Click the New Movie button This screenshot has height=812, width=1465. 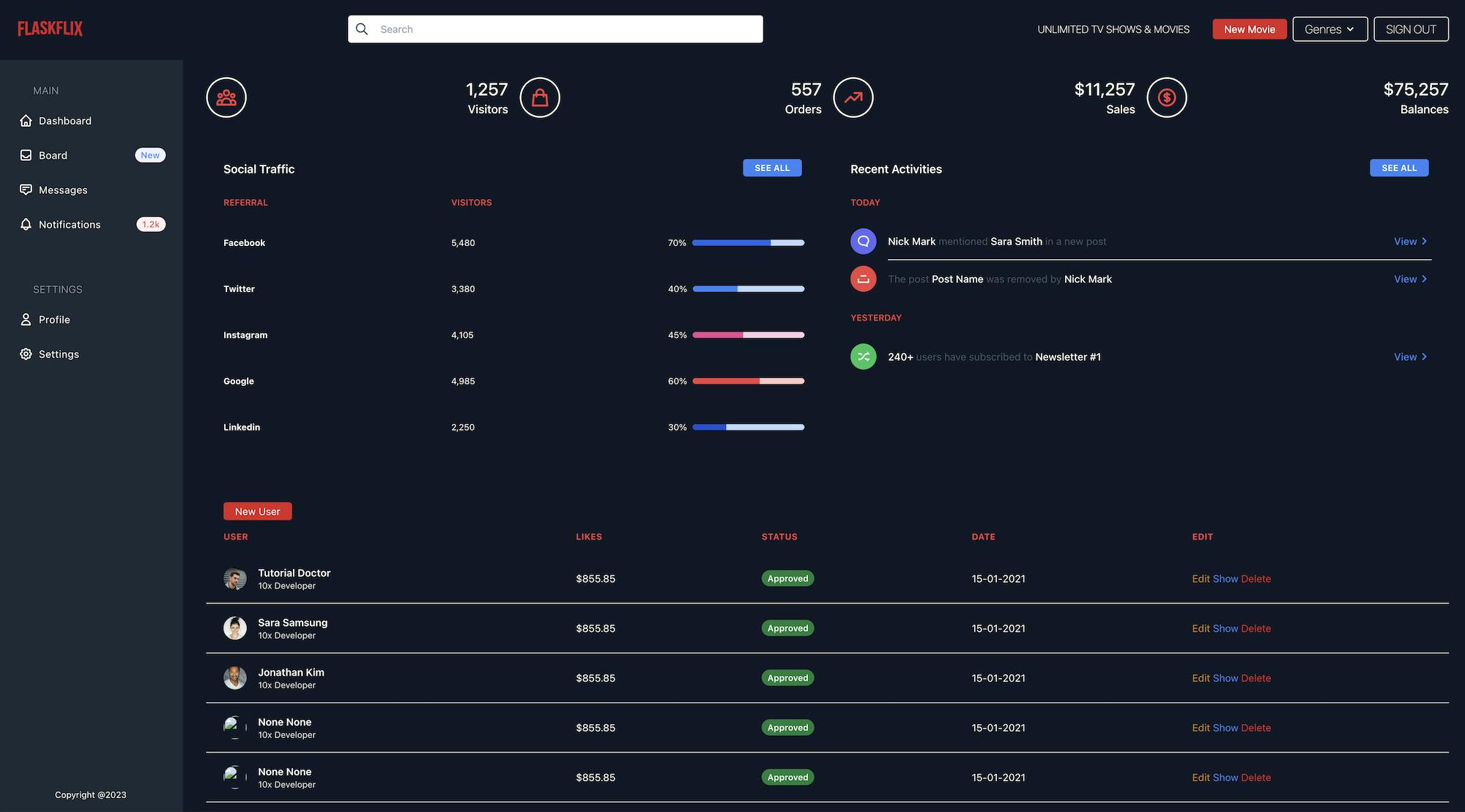click(1250, 29)
